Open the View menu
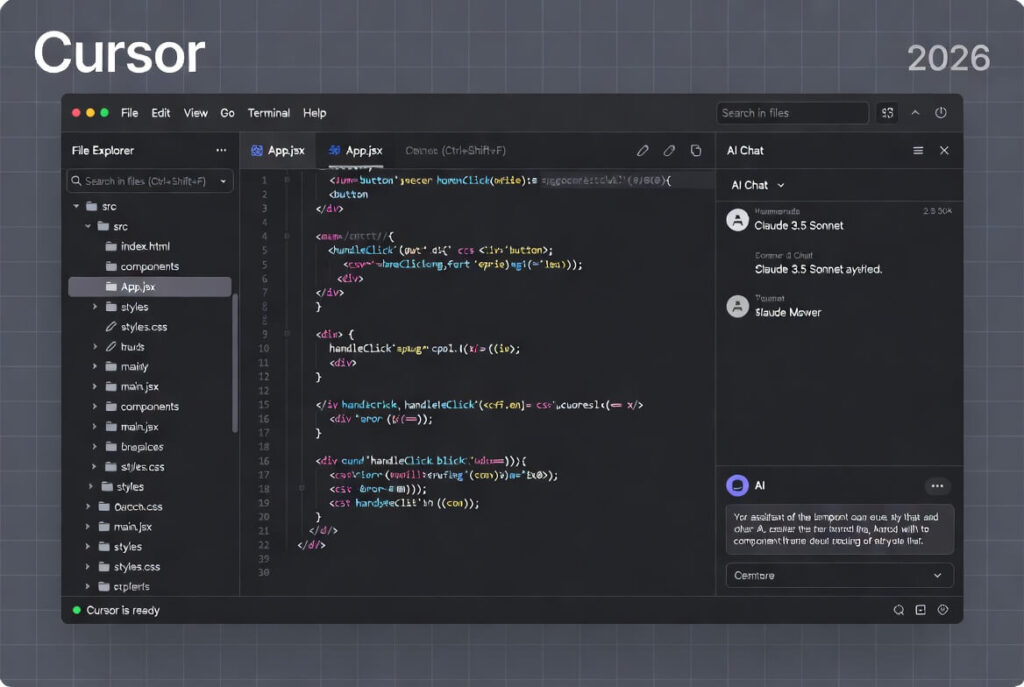1024x687 pixels. [x=195, y=113]
